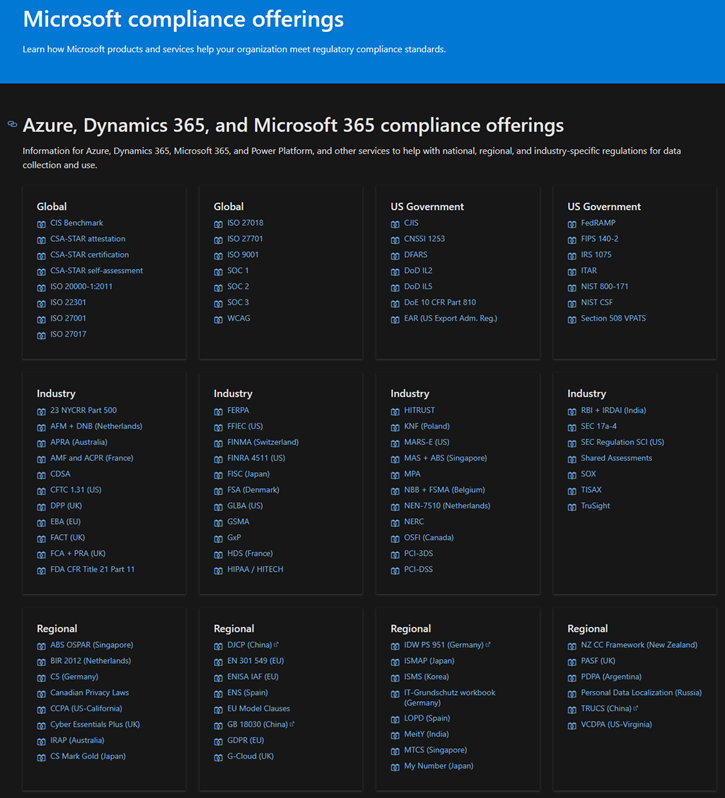Click the book icon beside TruSight
Viewport: 725px width, 798px height.
coord(572,506)
